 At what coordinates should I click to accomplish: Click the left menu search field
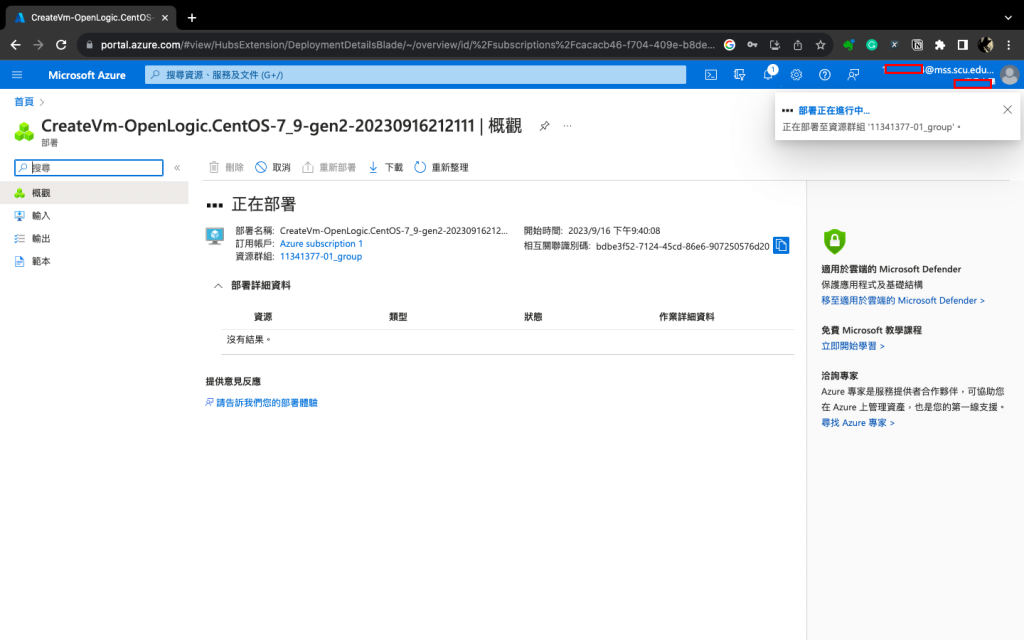point(89,168)
